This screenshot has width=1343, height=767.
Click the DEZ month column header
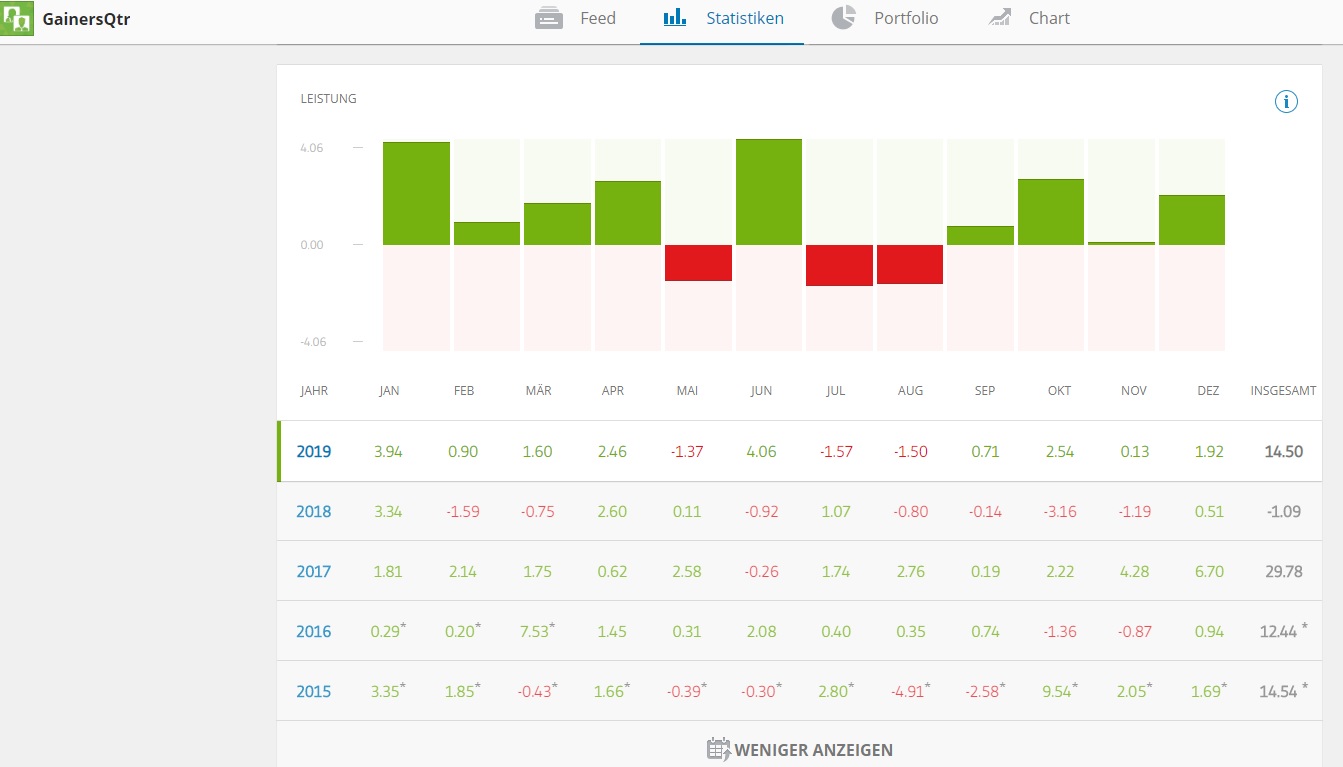point(1208,391)
